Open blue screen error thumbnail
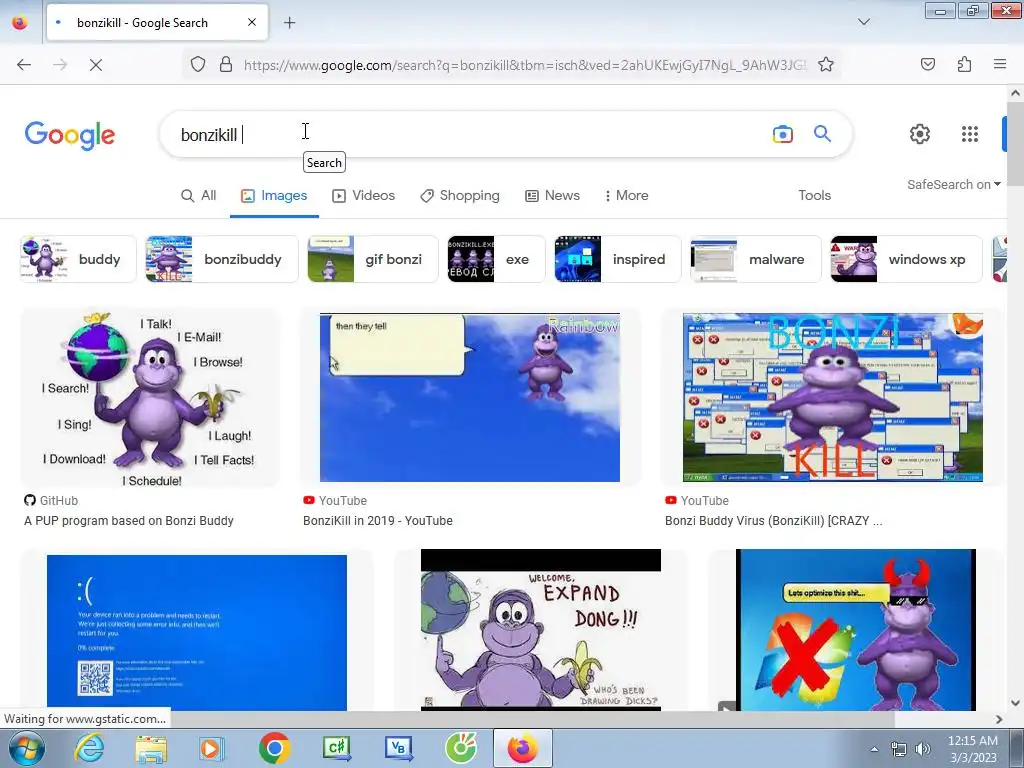 [197, 633]
